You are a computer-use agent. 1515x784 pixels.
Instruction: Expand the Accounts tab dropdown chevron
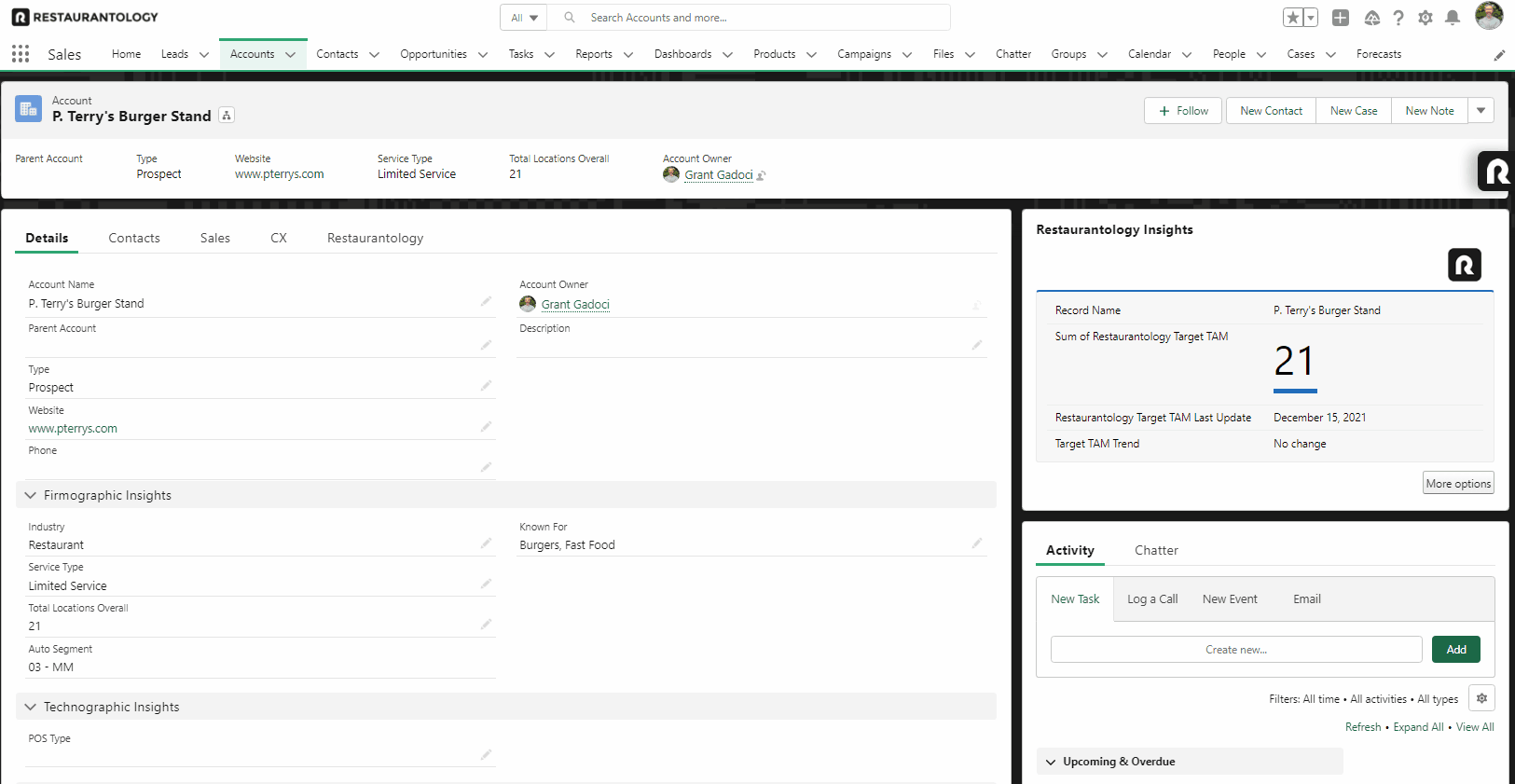click(x=290, y=55)
